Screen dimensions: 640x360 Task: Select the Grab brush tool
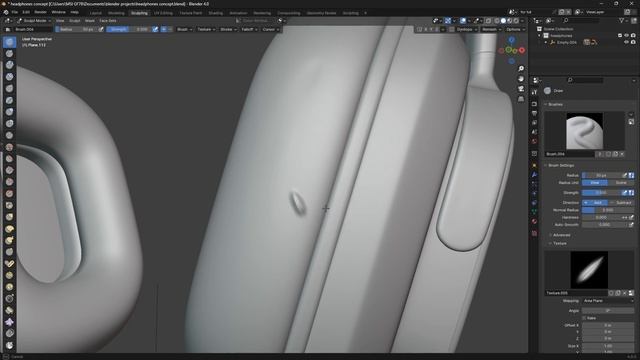click(x=9, y=217)
